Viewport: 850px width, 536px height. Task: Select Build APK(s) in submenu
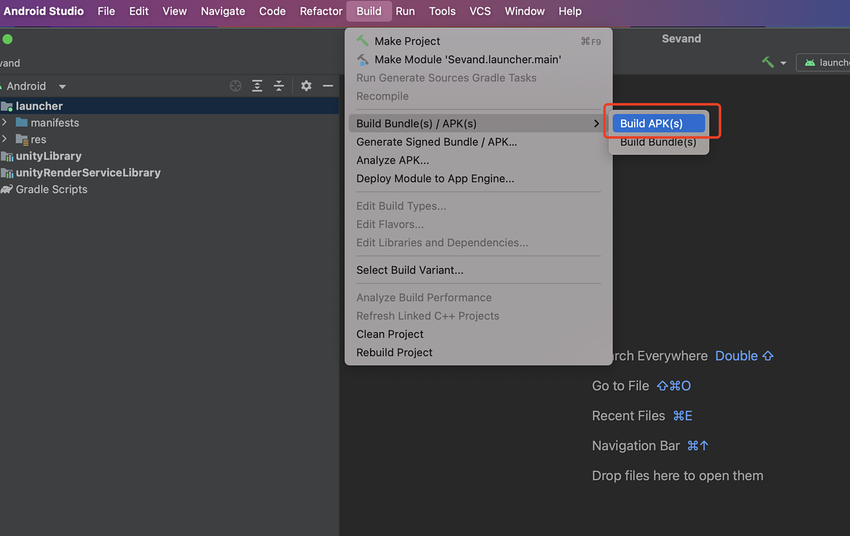tap(651, 123)
